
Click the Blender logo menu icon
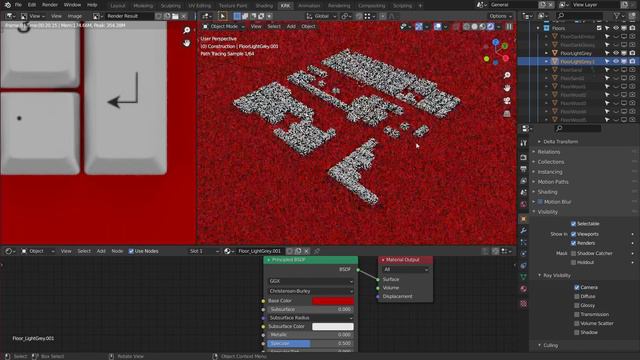point(7,5)
